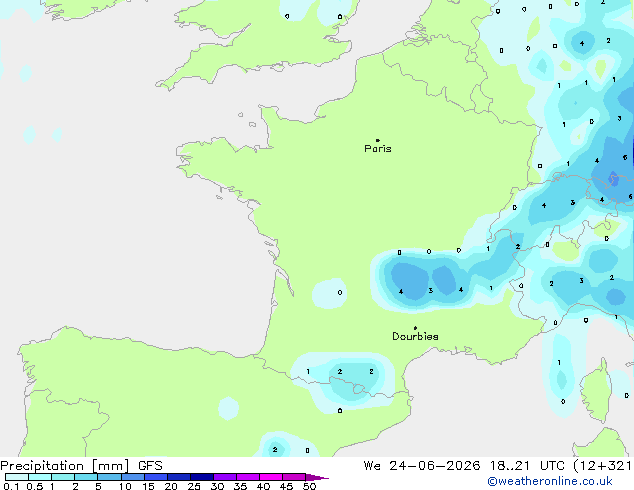Screen dimensions: 634x490
Task: Click the legend label '15'
Action: coord(148,486)
